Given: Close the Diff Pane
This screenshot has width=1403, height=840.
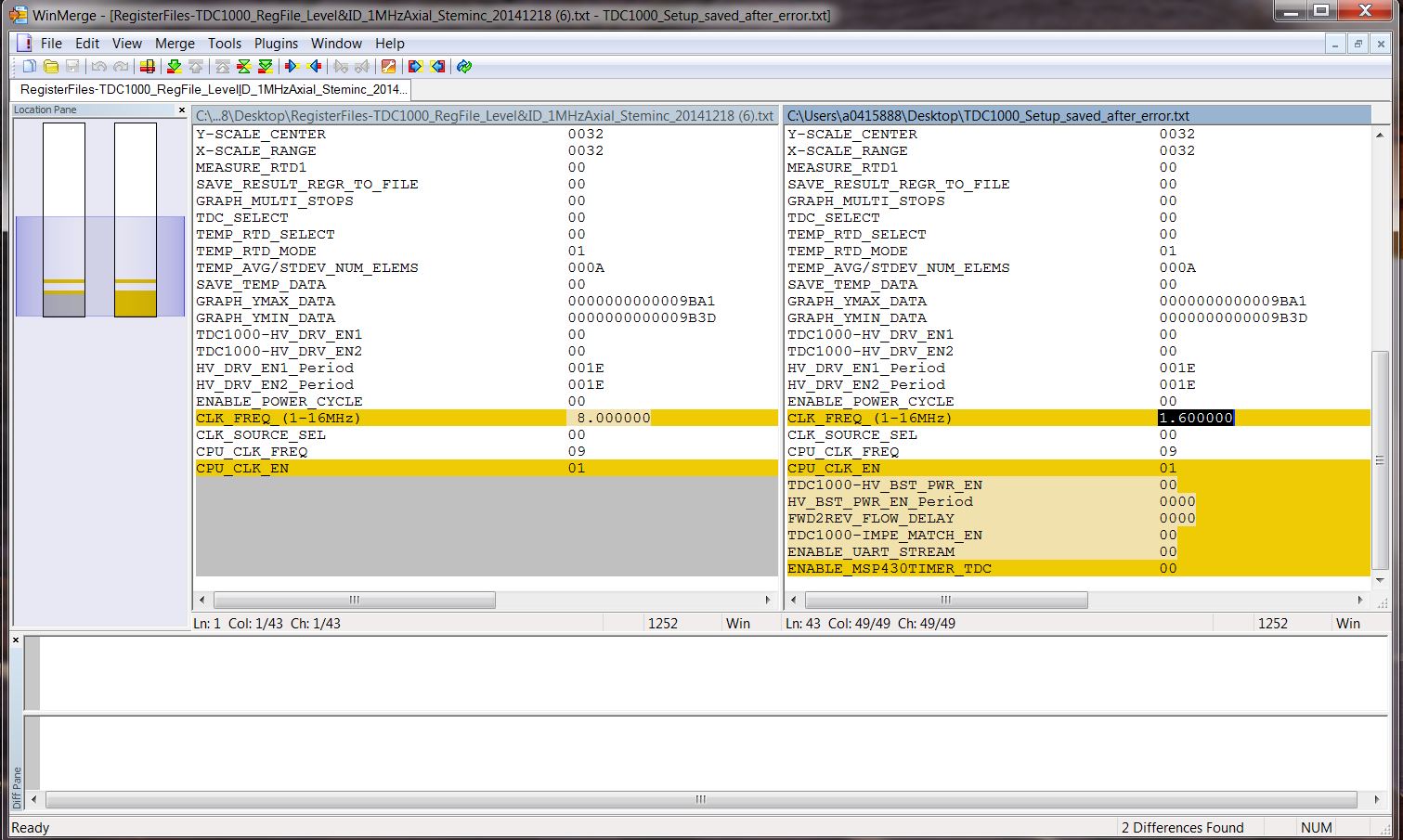Looking at the screenshot, I should point(16,640).
